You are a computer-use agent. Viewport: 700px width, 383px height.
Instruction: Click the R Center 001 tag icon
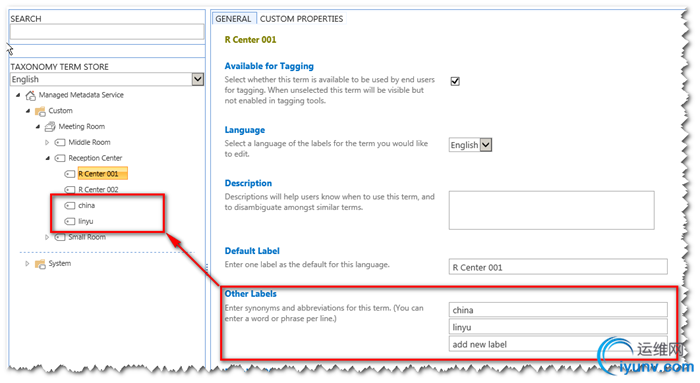click(x=70, y=174)
